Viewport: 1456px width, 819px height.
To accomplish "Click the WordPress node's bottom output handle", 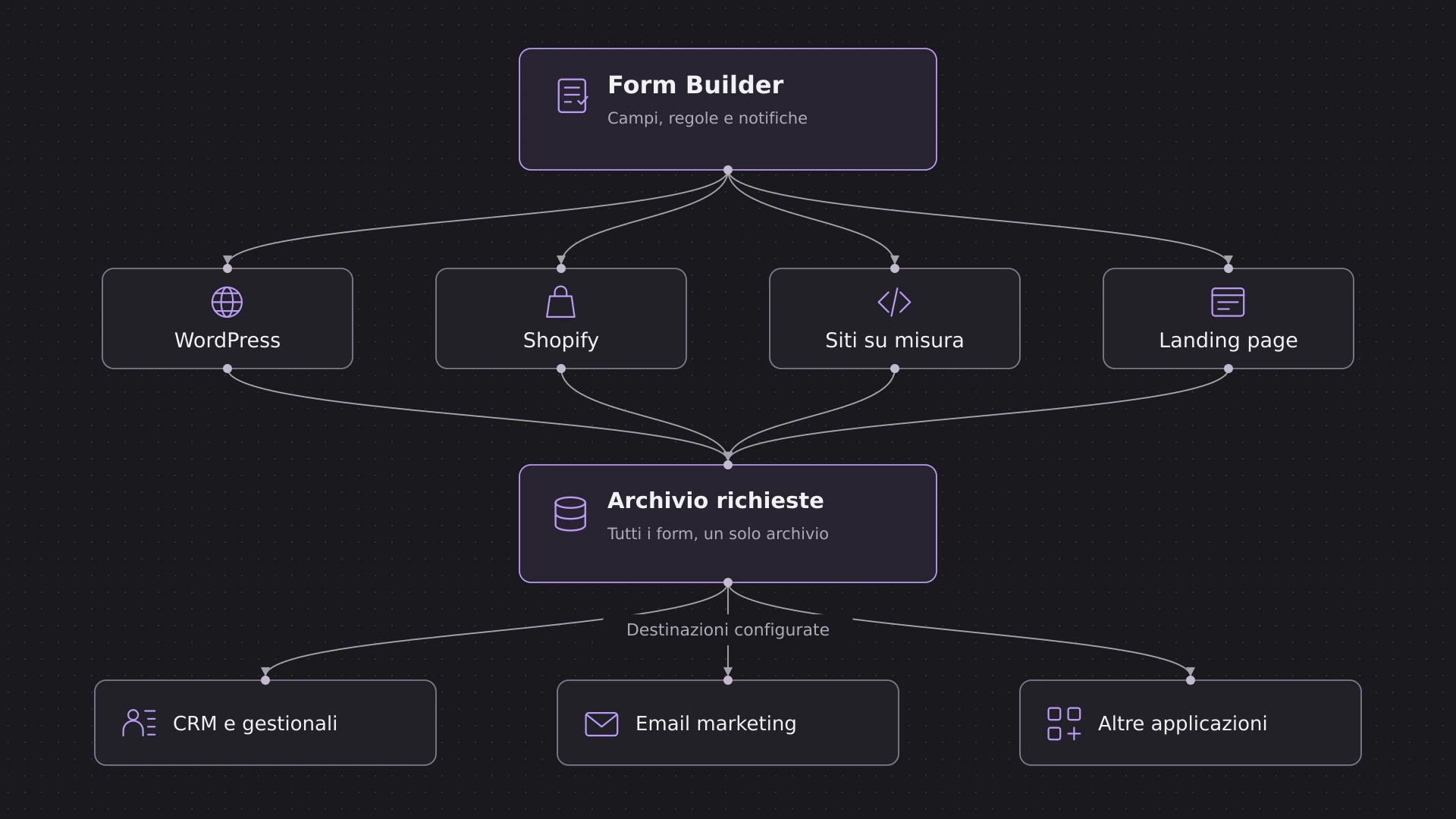I will (227, 369).
